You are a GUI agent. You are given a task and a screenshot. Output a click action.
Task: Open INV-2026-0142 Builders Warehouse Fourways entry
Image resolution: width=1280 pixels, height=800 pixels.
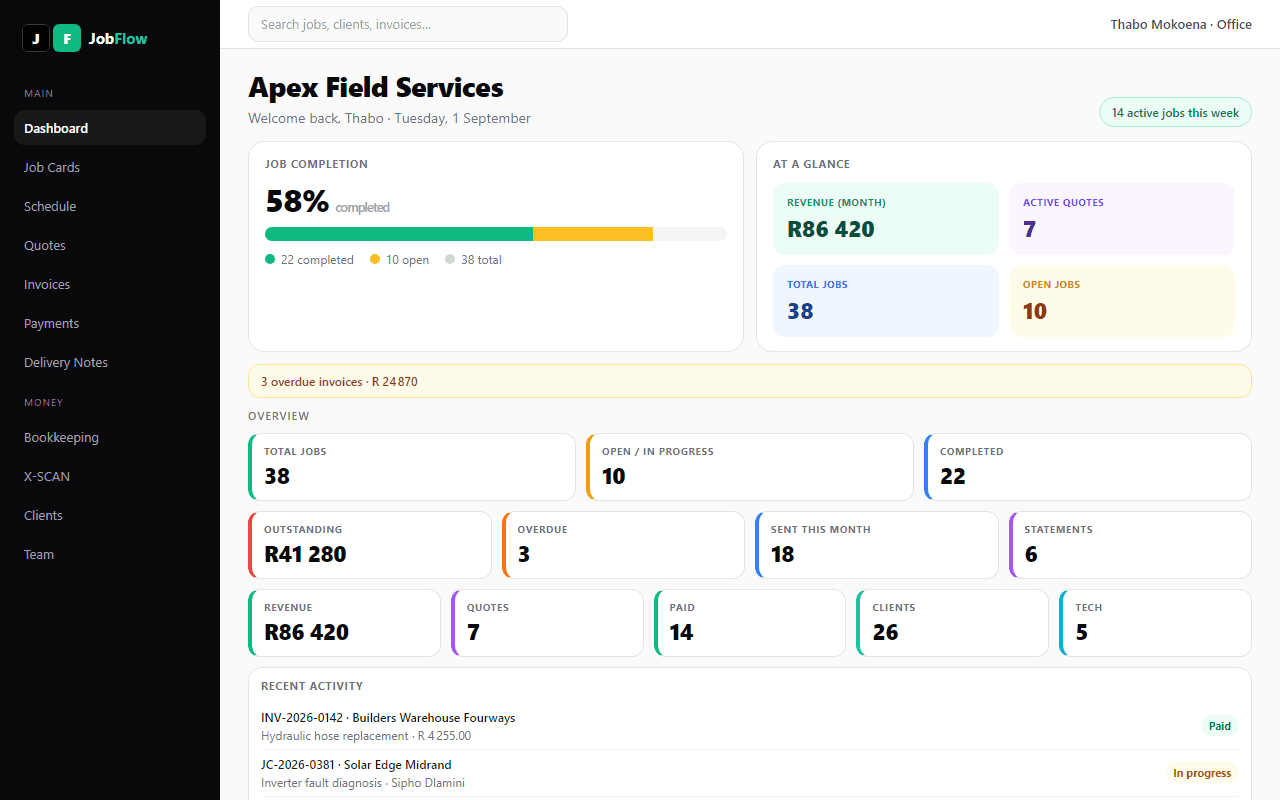pyautogui.click(x=750, y=726)
